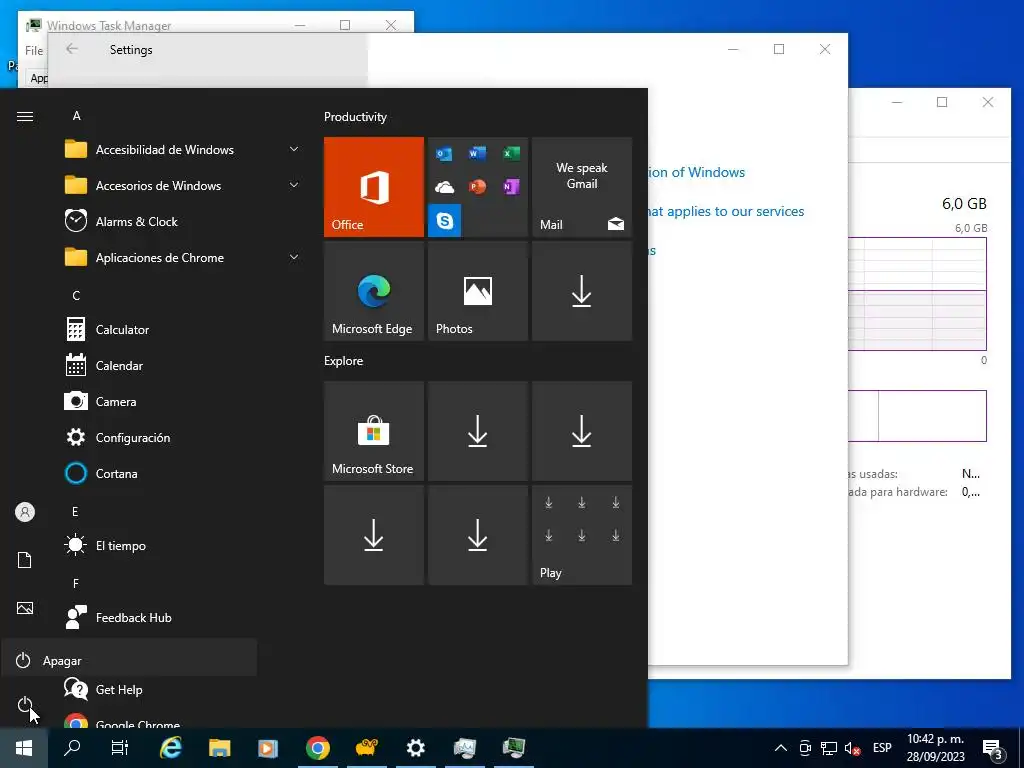Select Apagar in the power menu
Screen dimensions: 1024x768
coord(129,660)
